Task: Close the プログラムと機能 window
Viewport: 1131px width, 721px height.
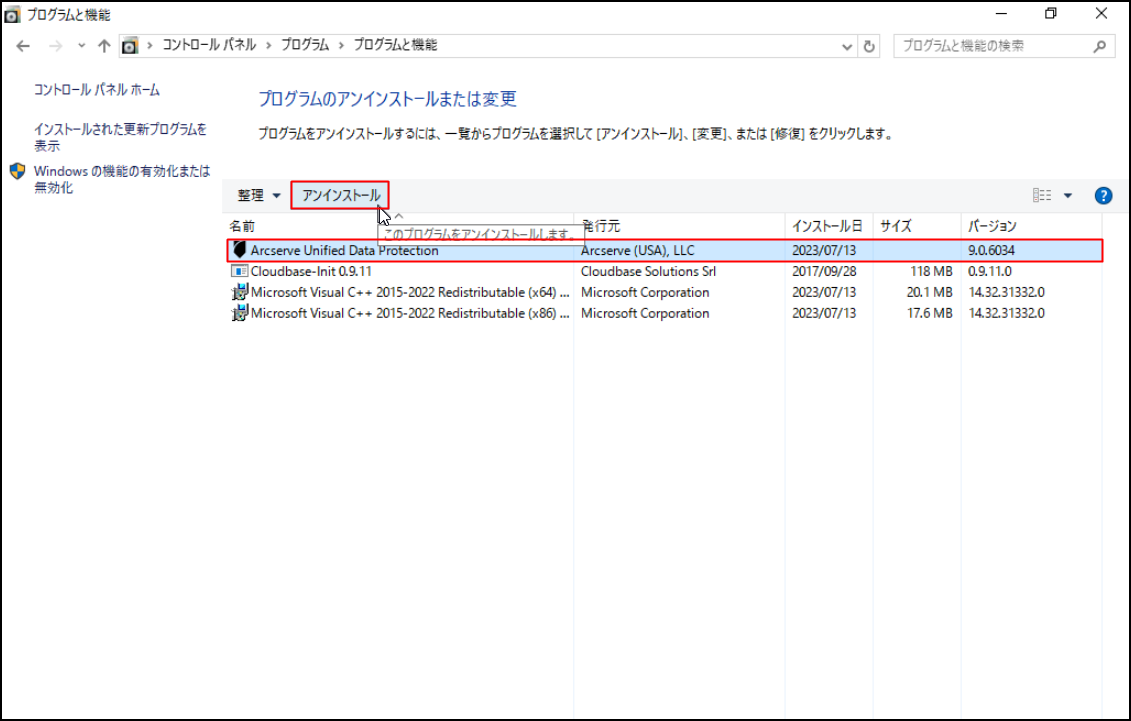Action: click(x=1101, y=14)
